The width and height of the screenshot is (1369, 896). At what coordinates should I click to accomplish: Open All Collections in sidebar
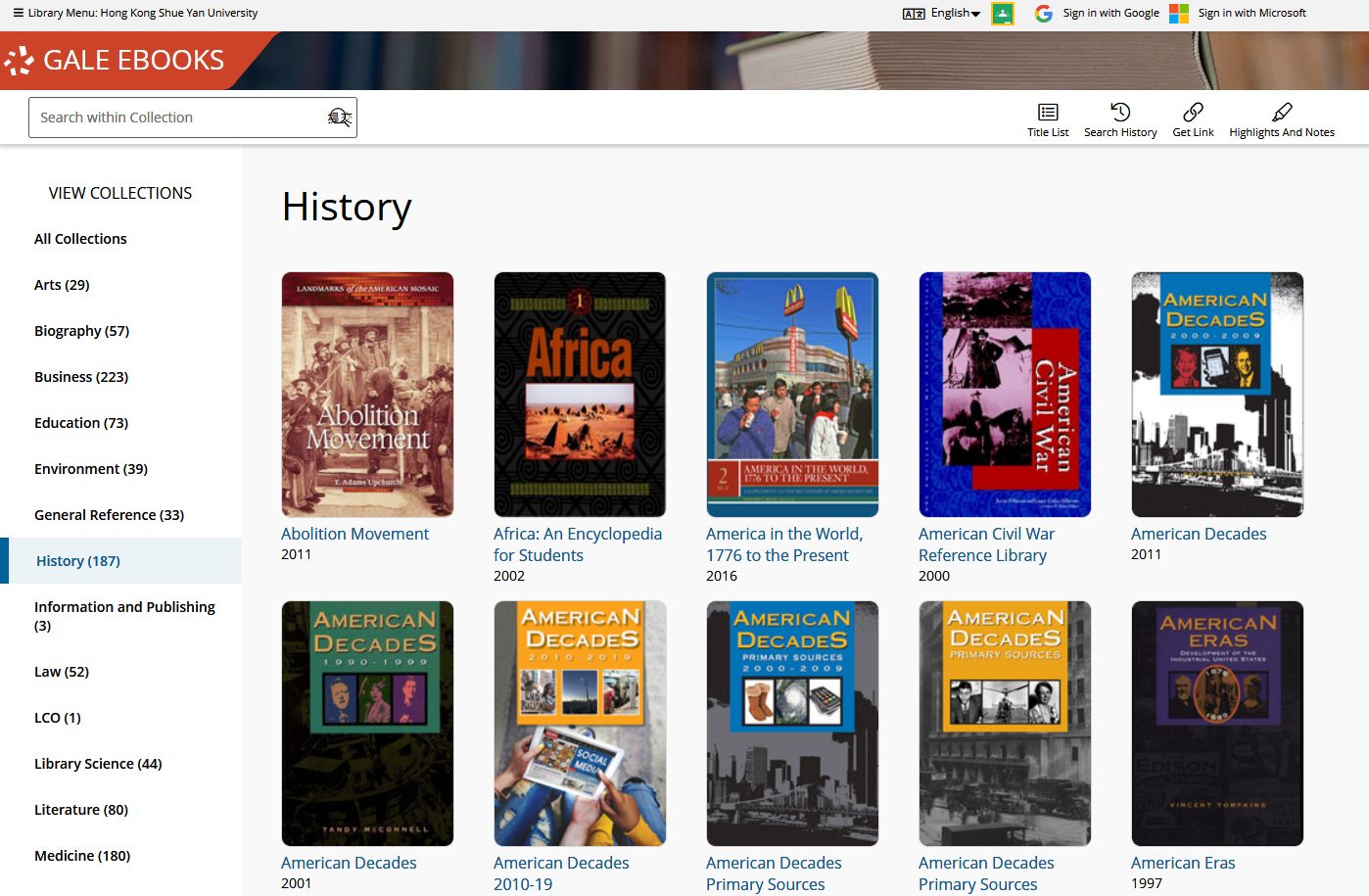click(x=80, y=239)
